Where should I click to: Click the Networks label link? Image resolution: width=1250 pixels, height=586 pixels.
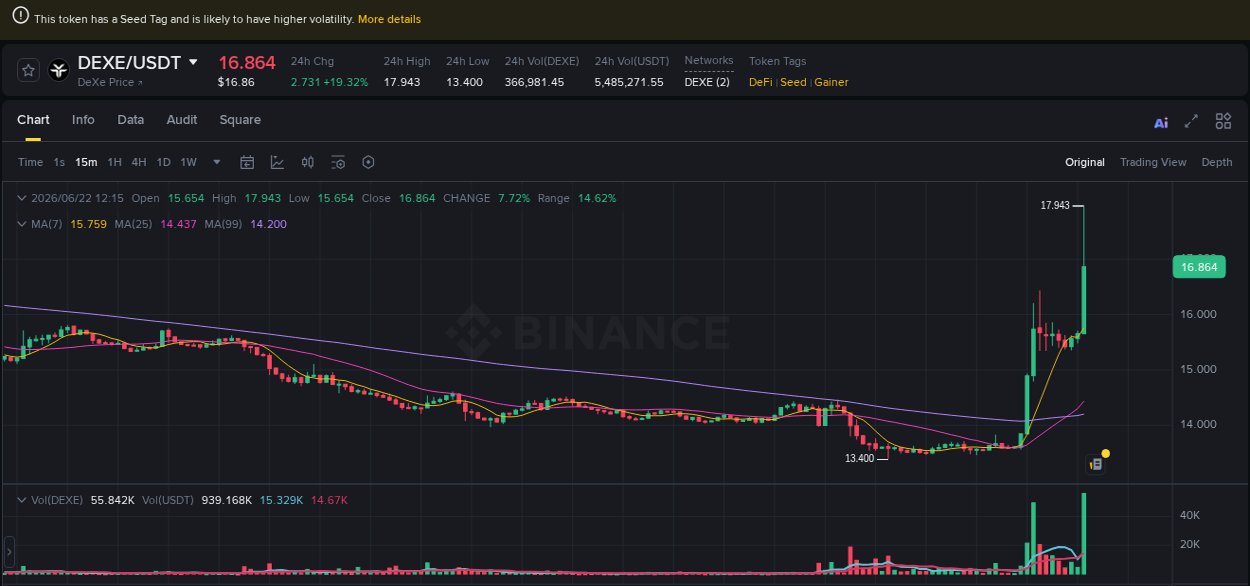click(709, 61)
